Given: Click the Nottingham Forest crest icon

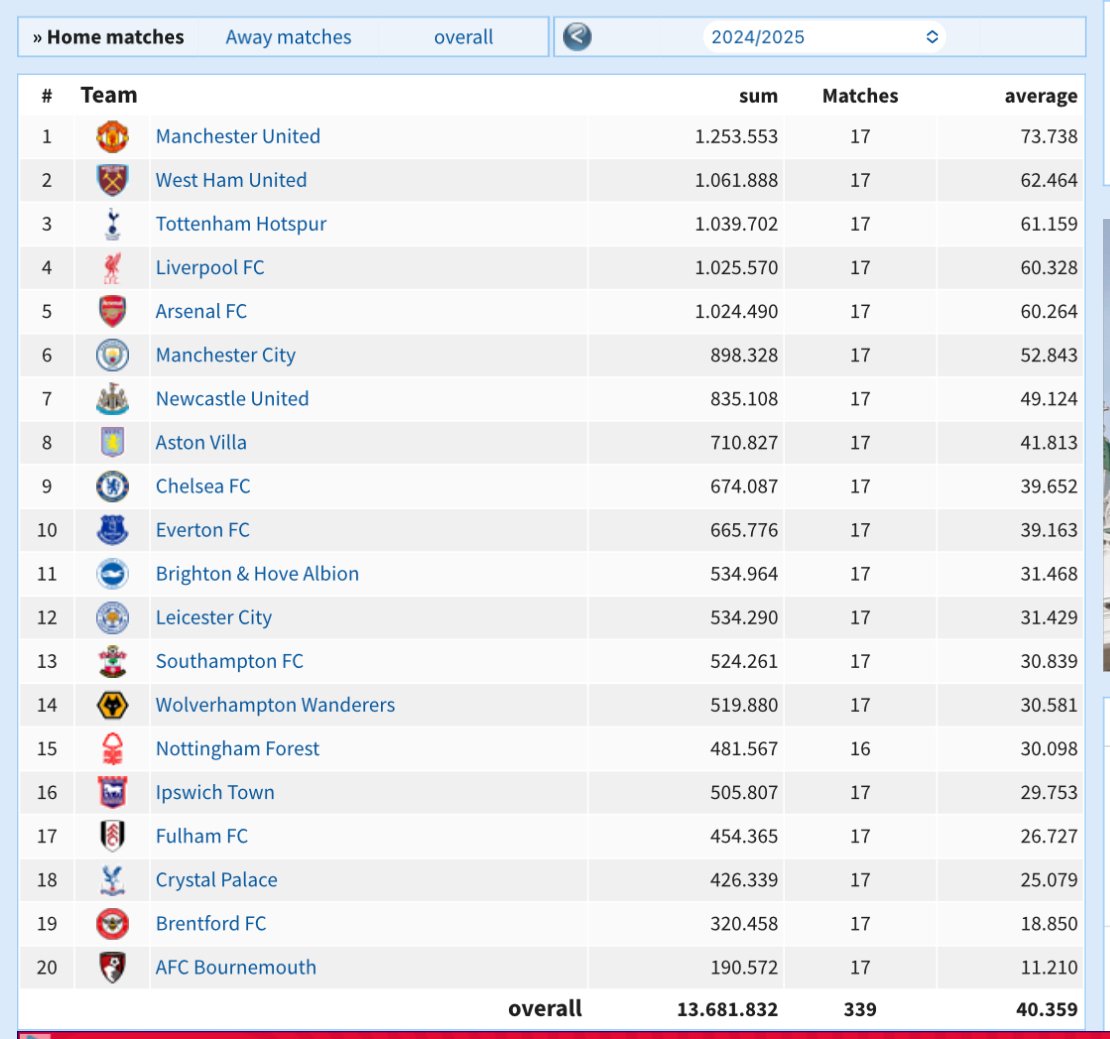Looking at the screenshot, I should 113,749.
